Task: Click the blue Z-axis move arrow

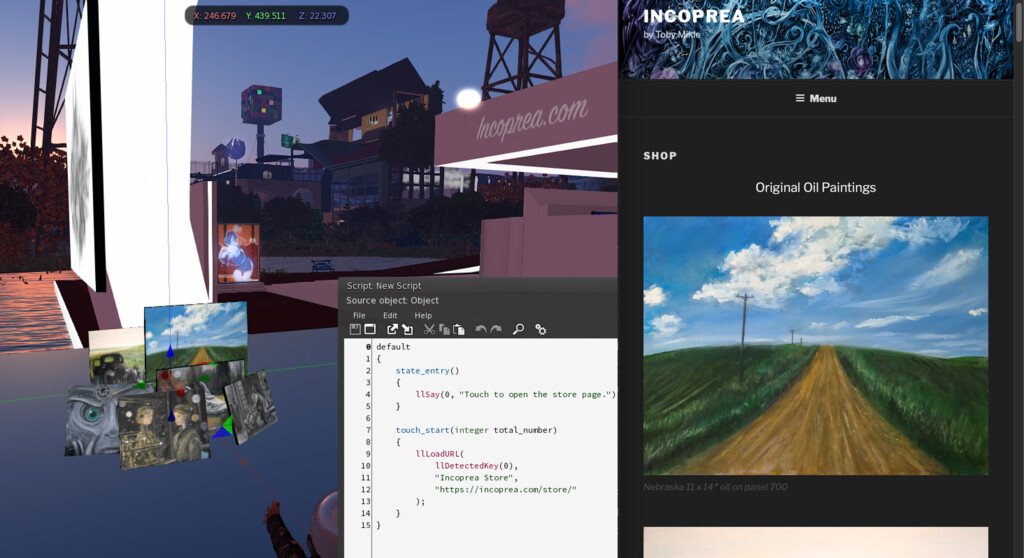Action: [170, 351]
